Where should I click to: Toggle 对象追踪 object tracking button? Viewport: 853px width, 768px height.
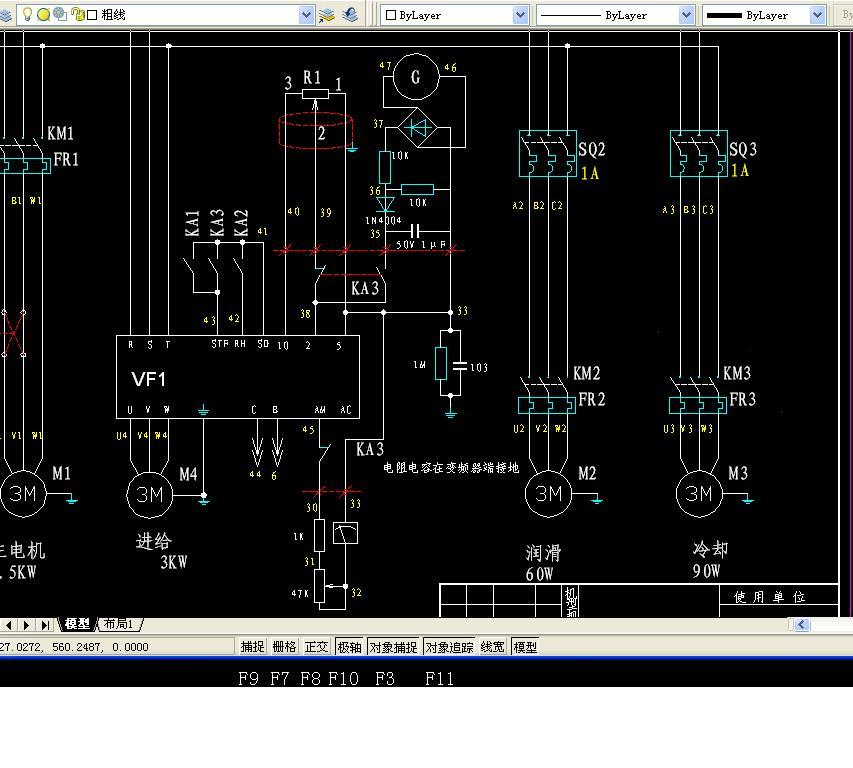pos(449,647)
